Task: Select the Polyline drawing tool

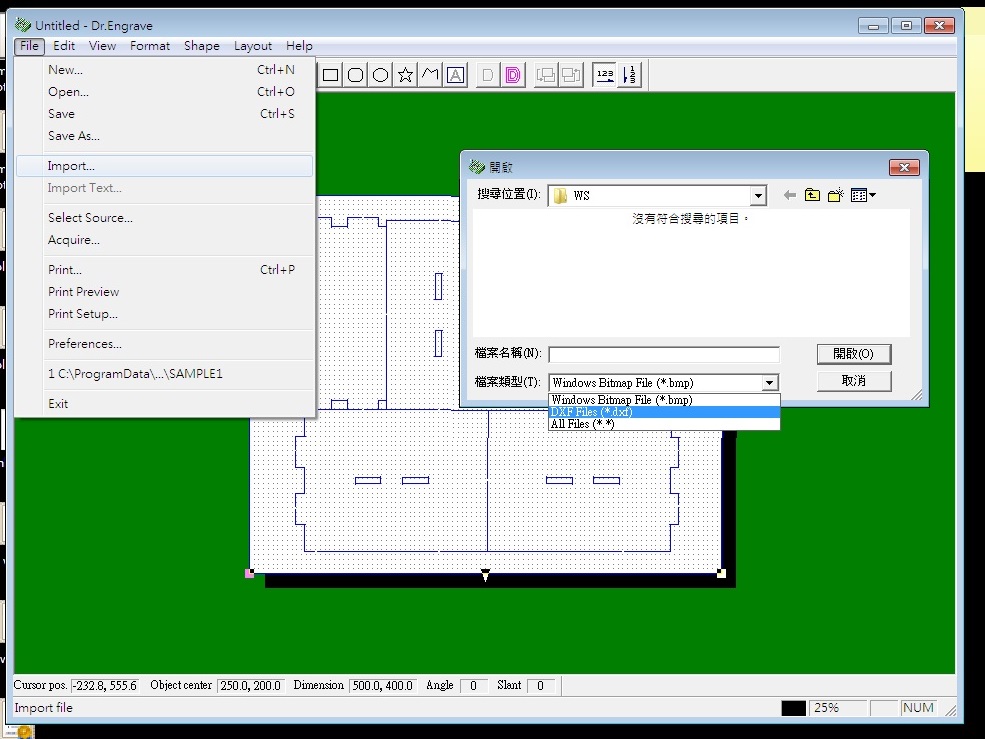Action: click(430, 75)
